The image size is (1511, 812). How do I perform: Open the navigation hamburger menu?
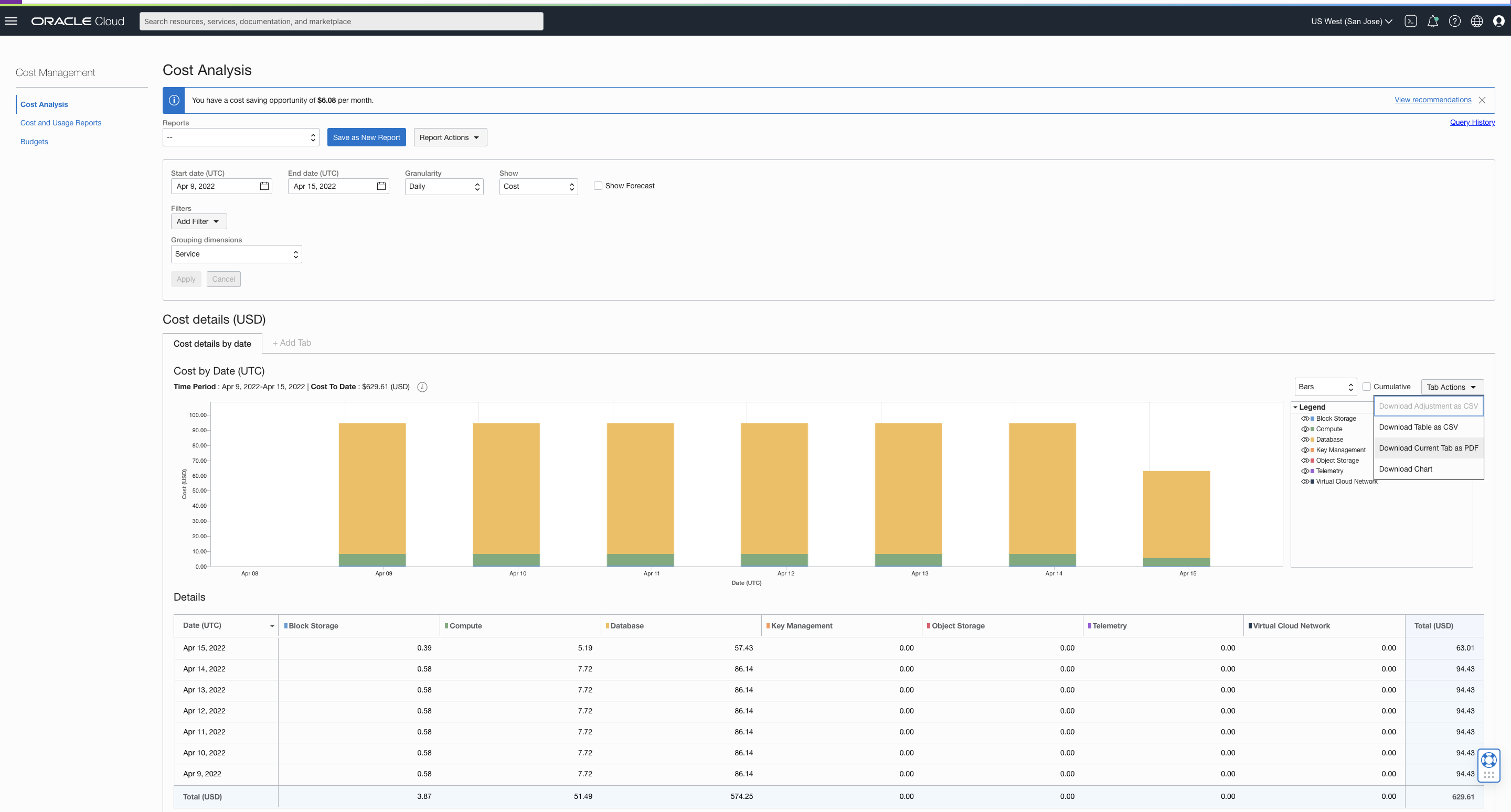[x=11, y=21]
